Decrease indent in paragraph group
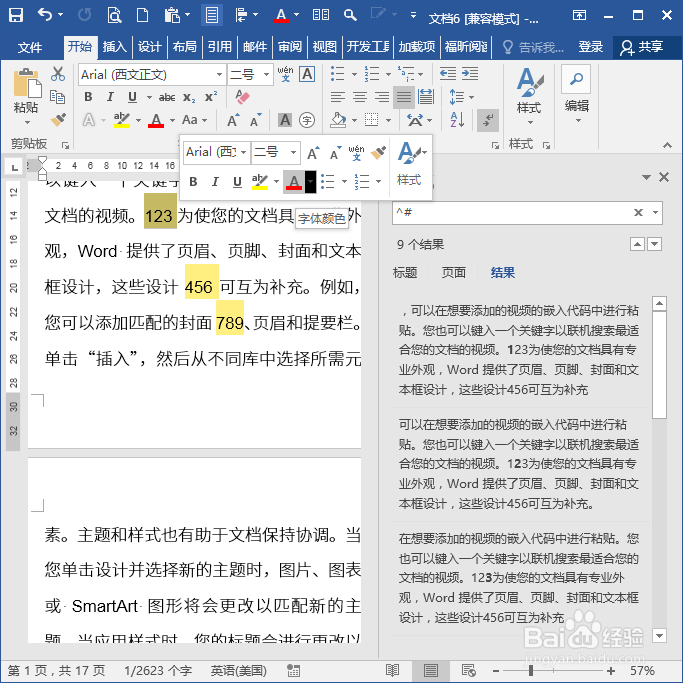This screenshot has width=683, height=683. point(447,74)
